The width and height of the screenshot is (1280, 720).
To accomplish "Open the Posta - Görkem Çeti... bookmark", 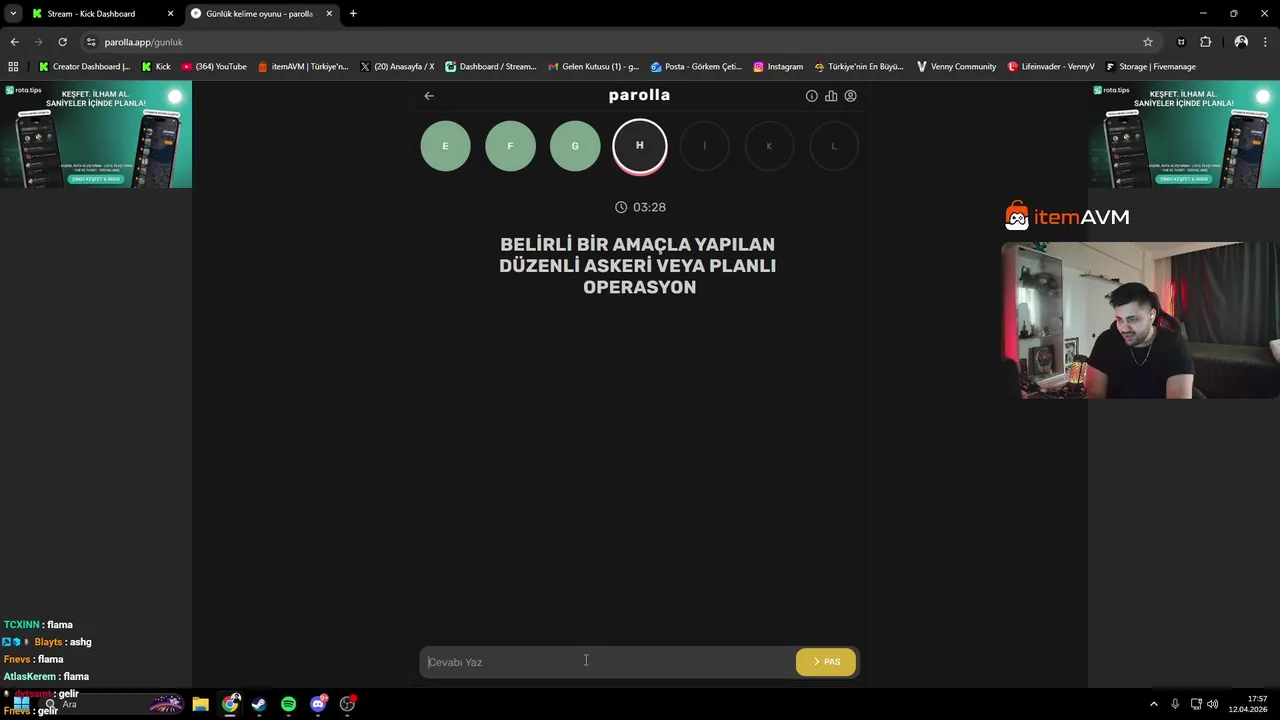I will pos(696,67).
